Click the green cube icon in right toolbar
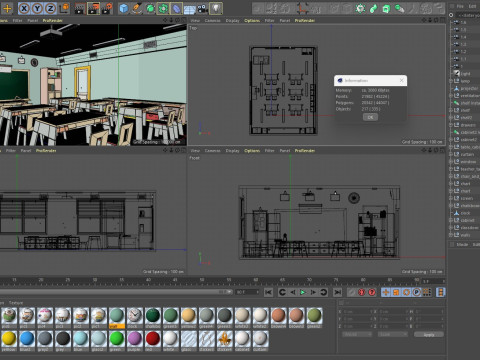Viewport: 480px width, 360px height. click(x=386, y=8)
